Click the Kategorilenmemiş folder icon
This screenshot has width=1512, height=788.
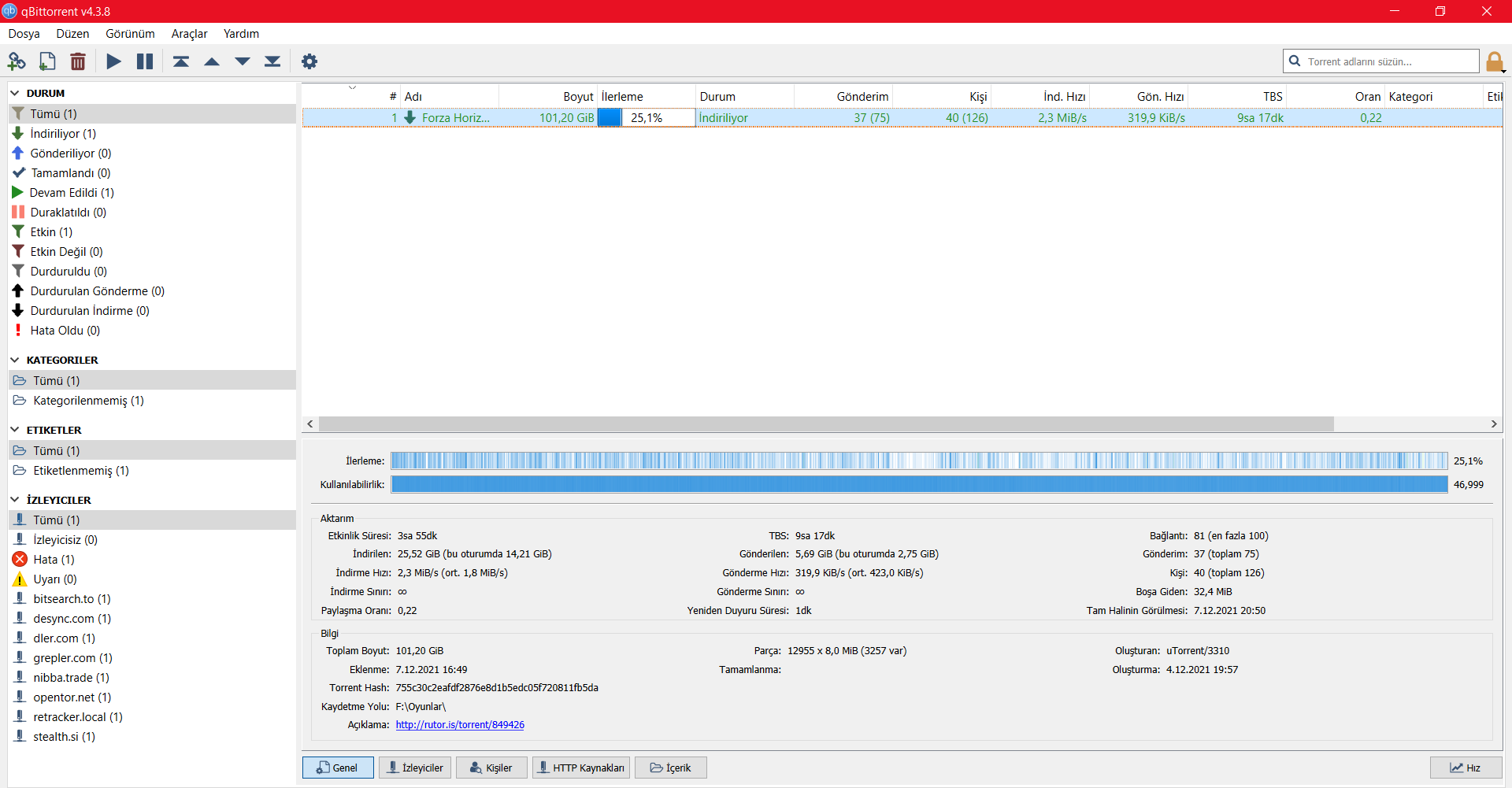coord(20,400)
